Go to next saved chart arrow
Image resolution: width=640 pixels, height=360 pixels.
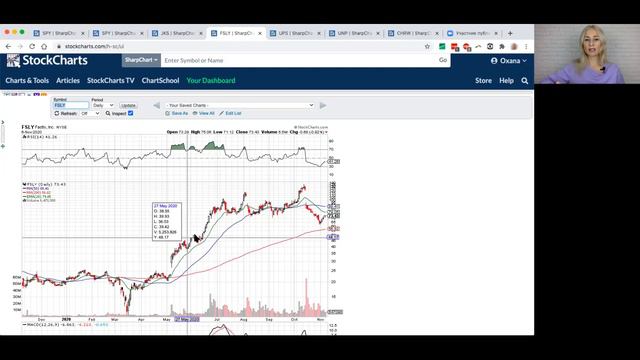pyautogui.click(x=323, y=106)
